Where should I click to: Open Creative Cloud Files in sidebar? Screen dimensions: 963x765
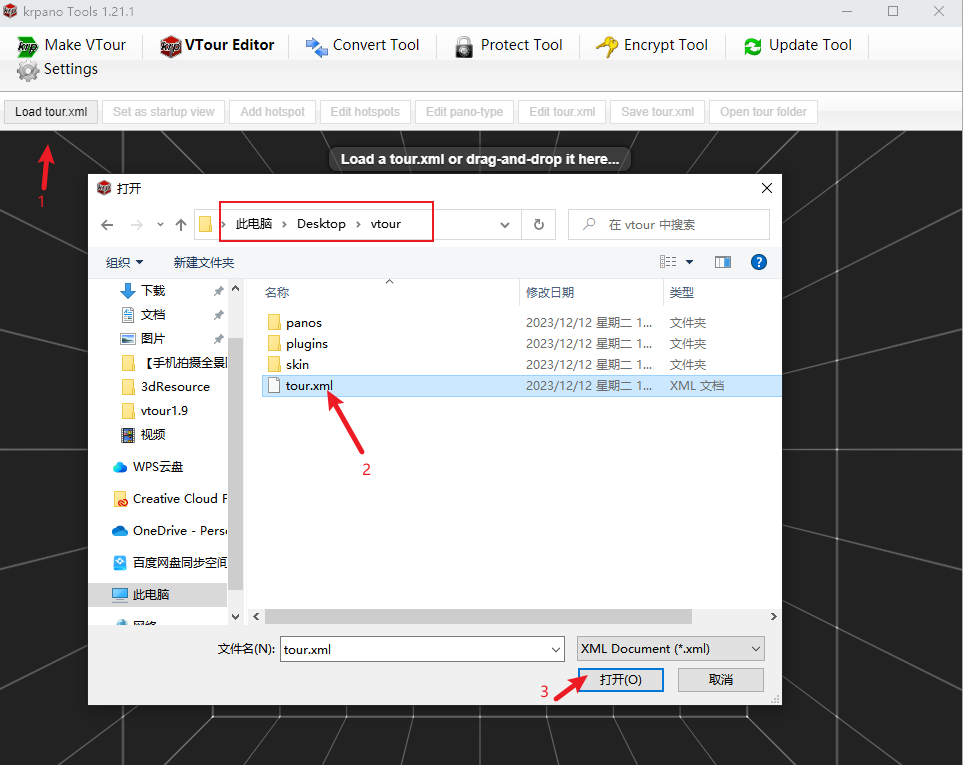click(170, 499)
